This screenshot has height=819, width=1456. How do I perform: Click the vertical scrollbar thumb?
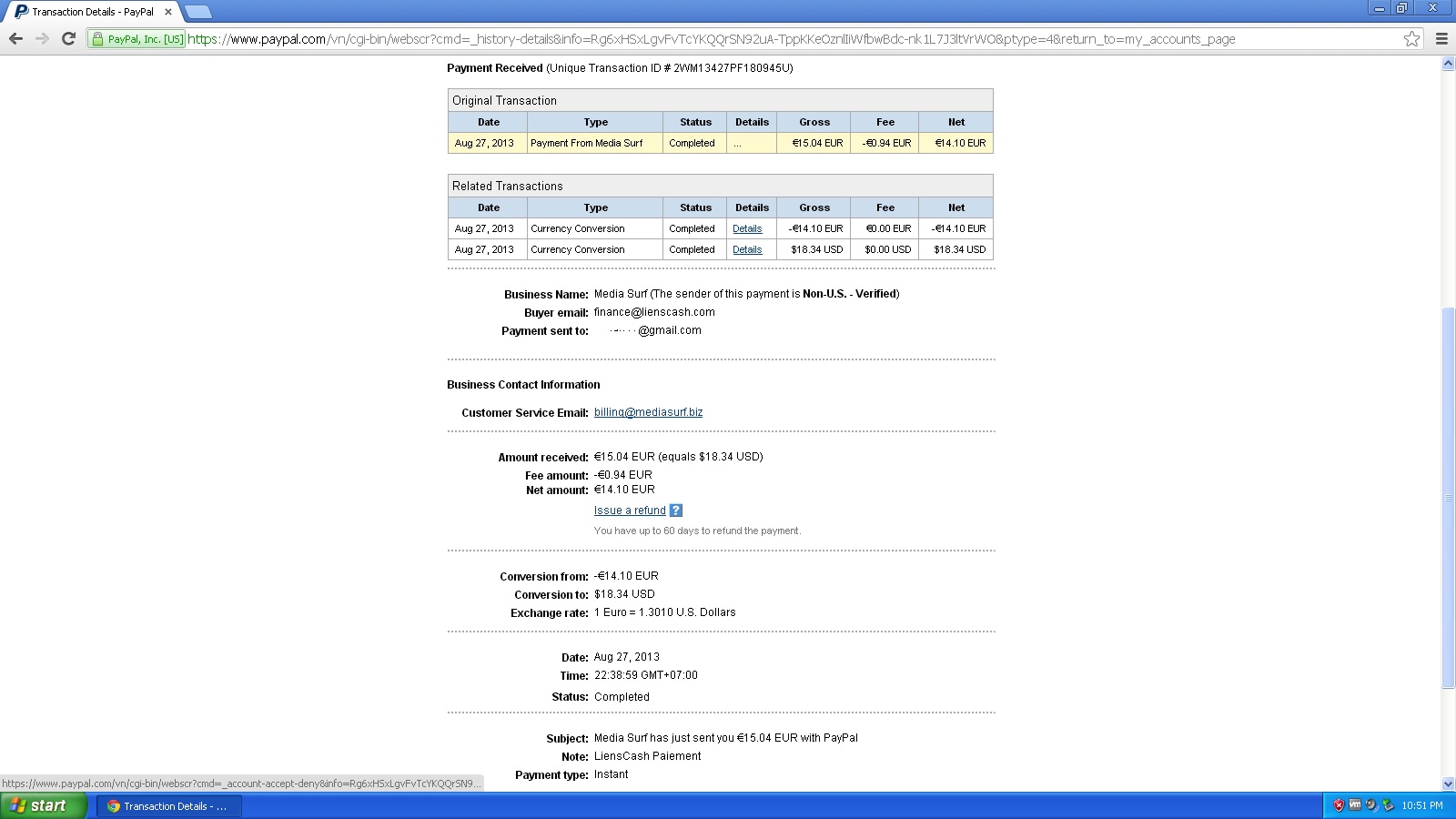coord(1448,499)
